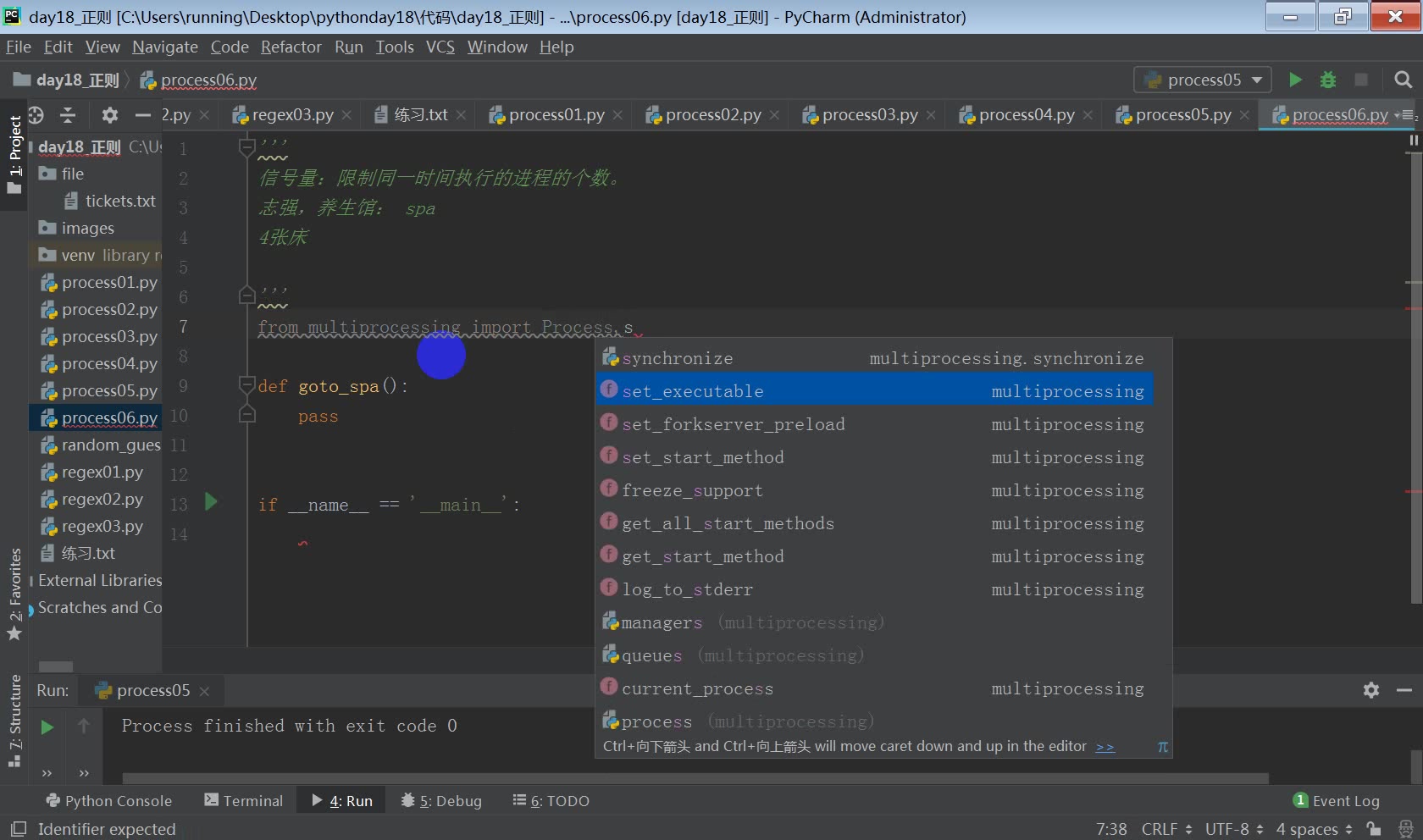
Task: Open the UTF-8 encoding dropdown
Action: tap(1232, 829)
